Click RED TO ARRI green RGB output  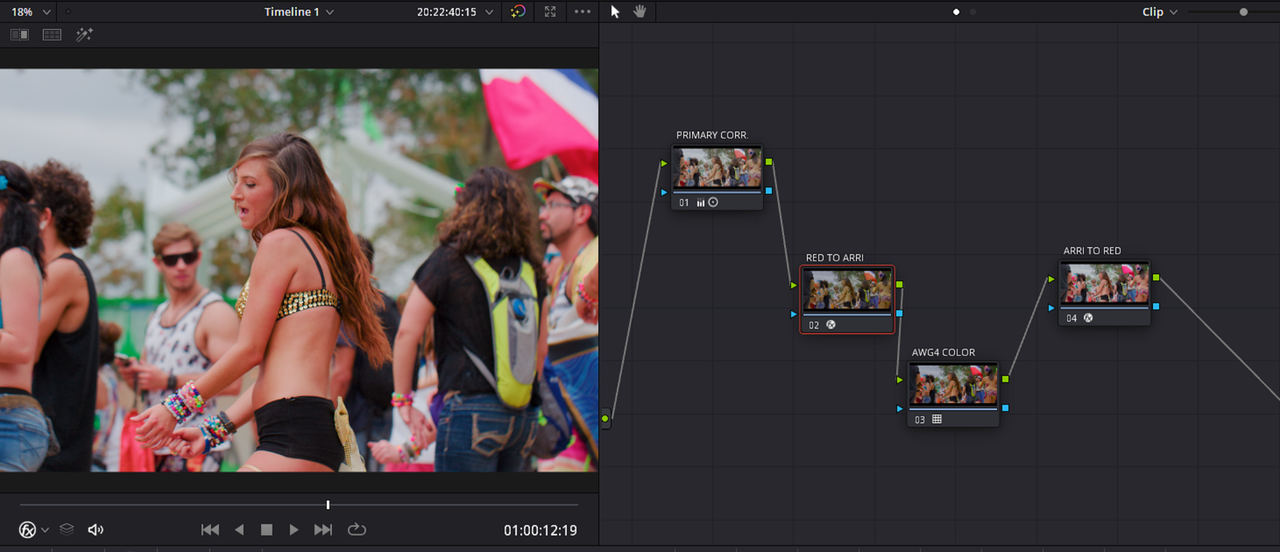900,284
